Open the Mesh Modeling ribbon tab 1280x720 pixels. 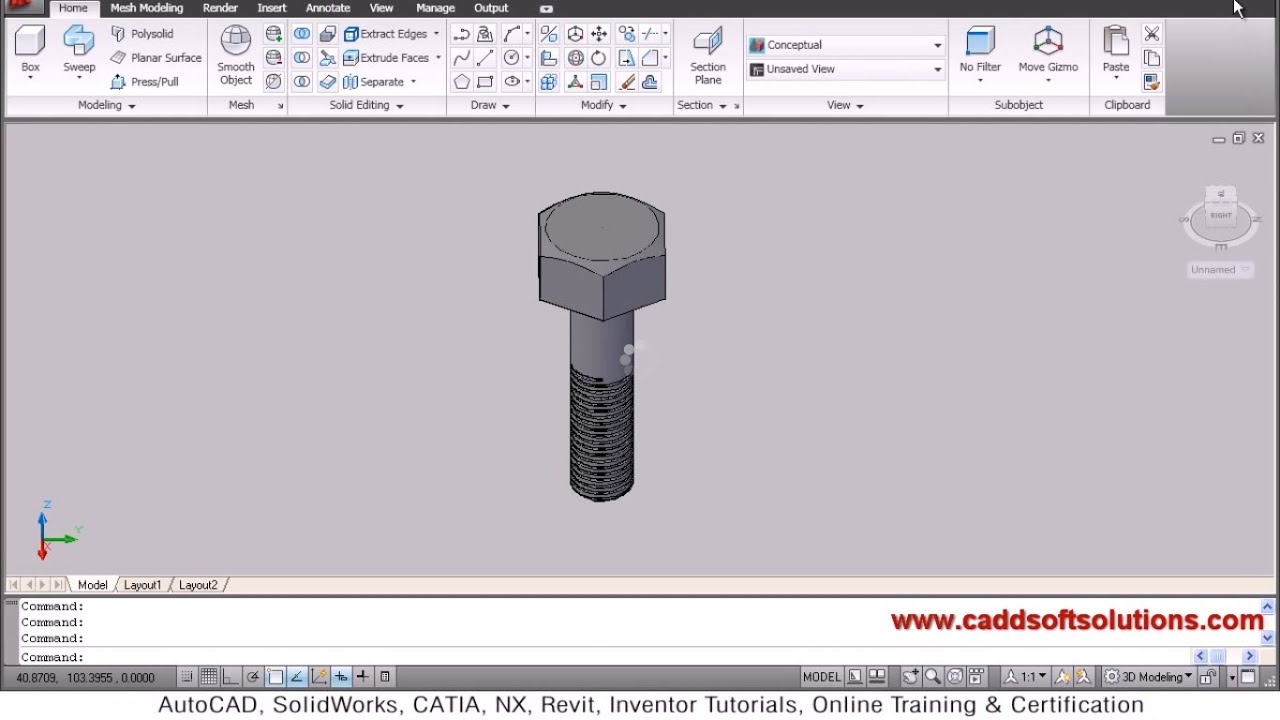[x=146, y=8]
